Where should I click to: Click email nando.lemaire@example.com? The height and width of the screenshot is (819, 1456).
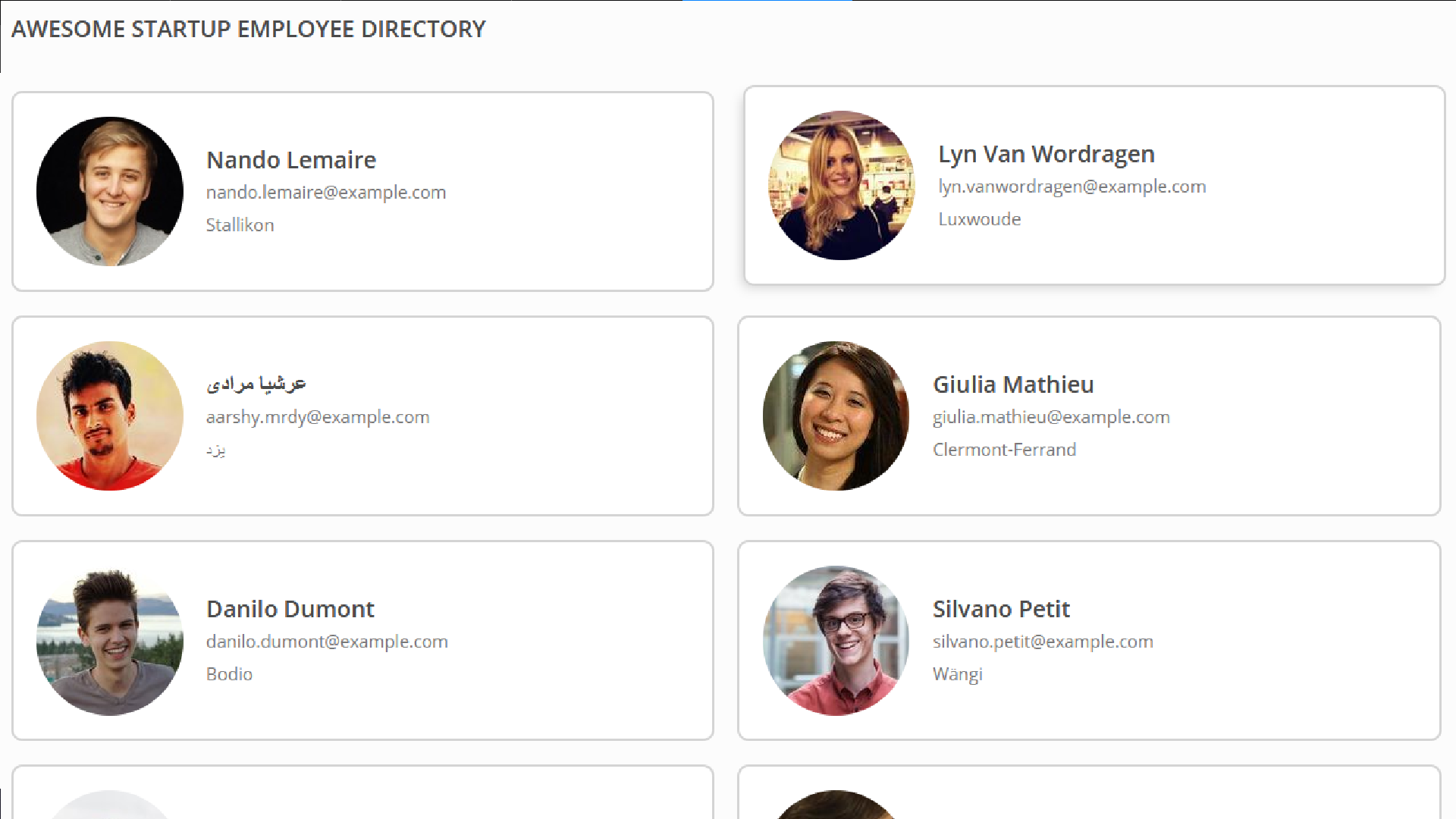[326, 193]
